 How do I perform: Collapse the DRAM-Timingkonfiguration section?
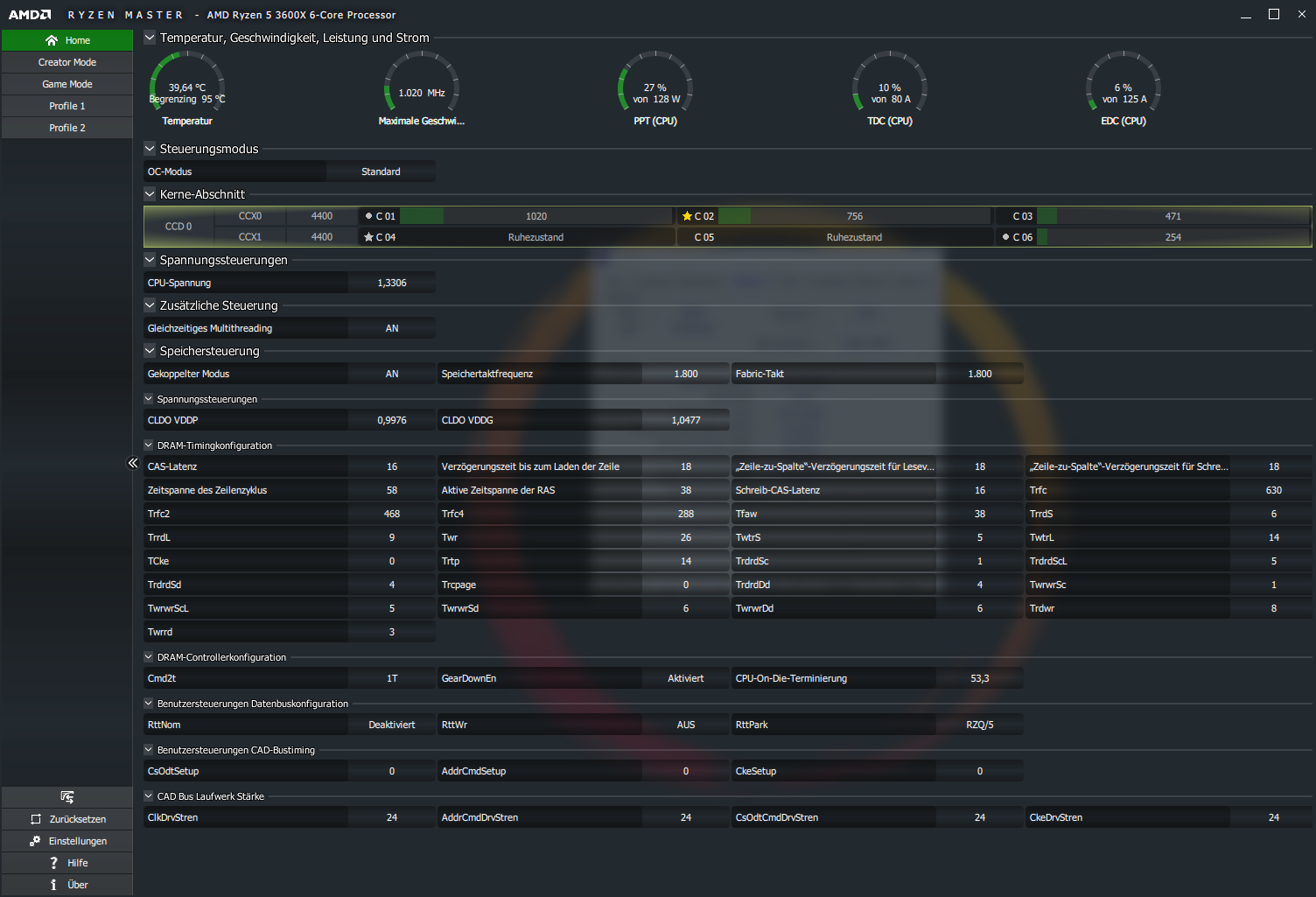149,445
